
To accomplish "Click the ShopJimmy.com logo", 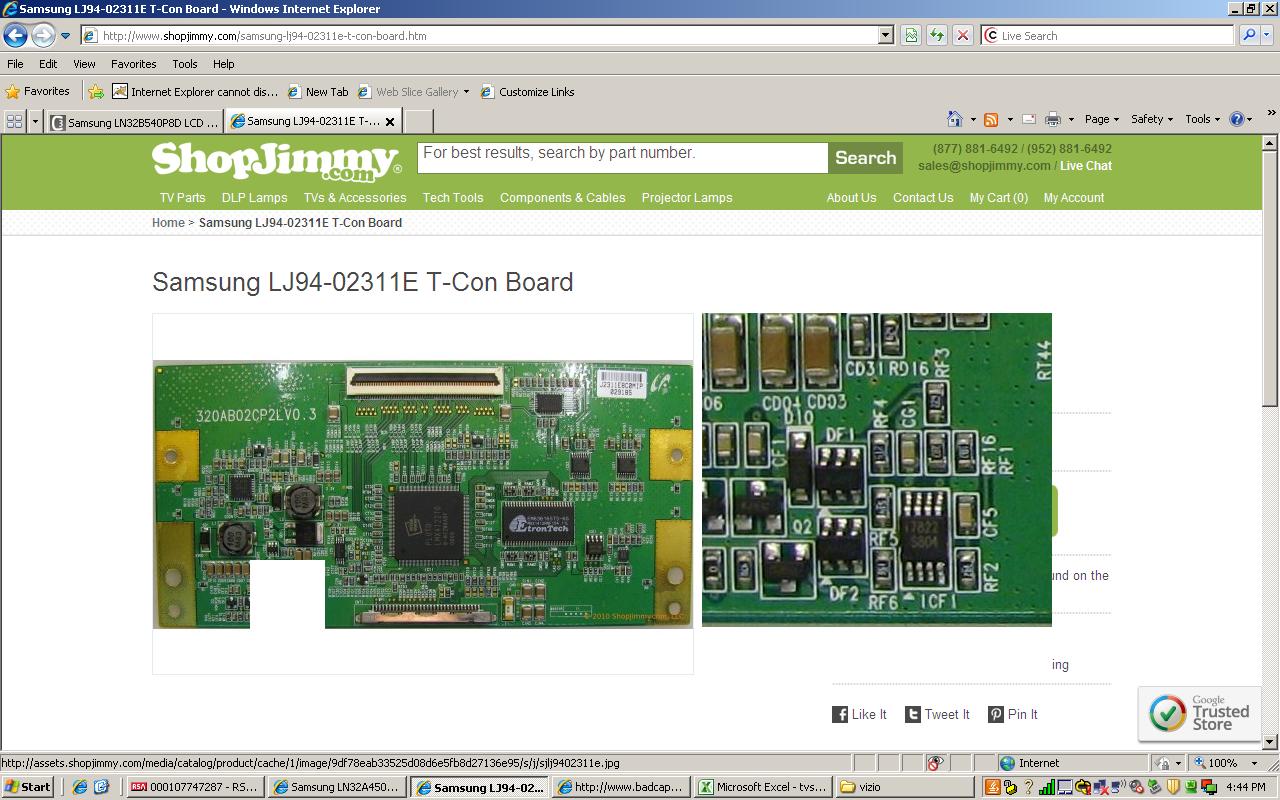I will 277,160.
